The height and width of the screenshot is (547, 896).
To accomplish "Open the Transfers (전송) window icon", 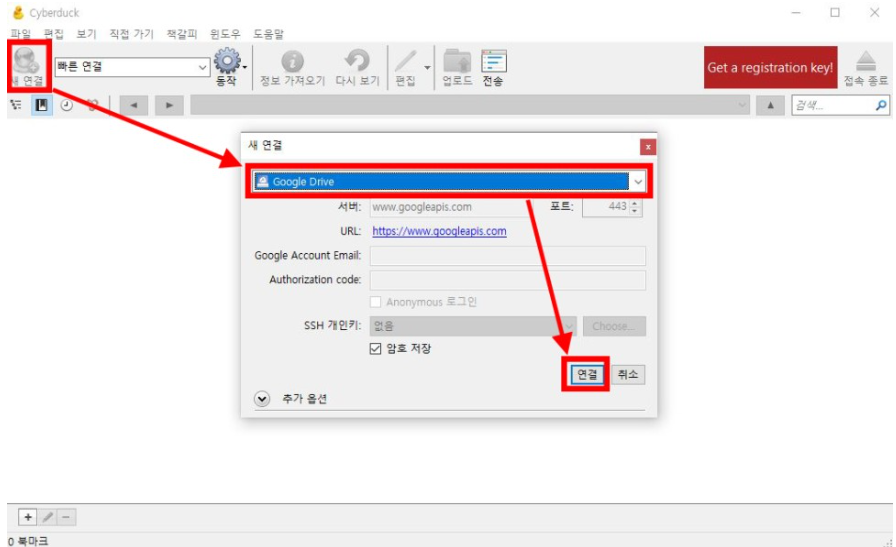I will coord(493,67).
